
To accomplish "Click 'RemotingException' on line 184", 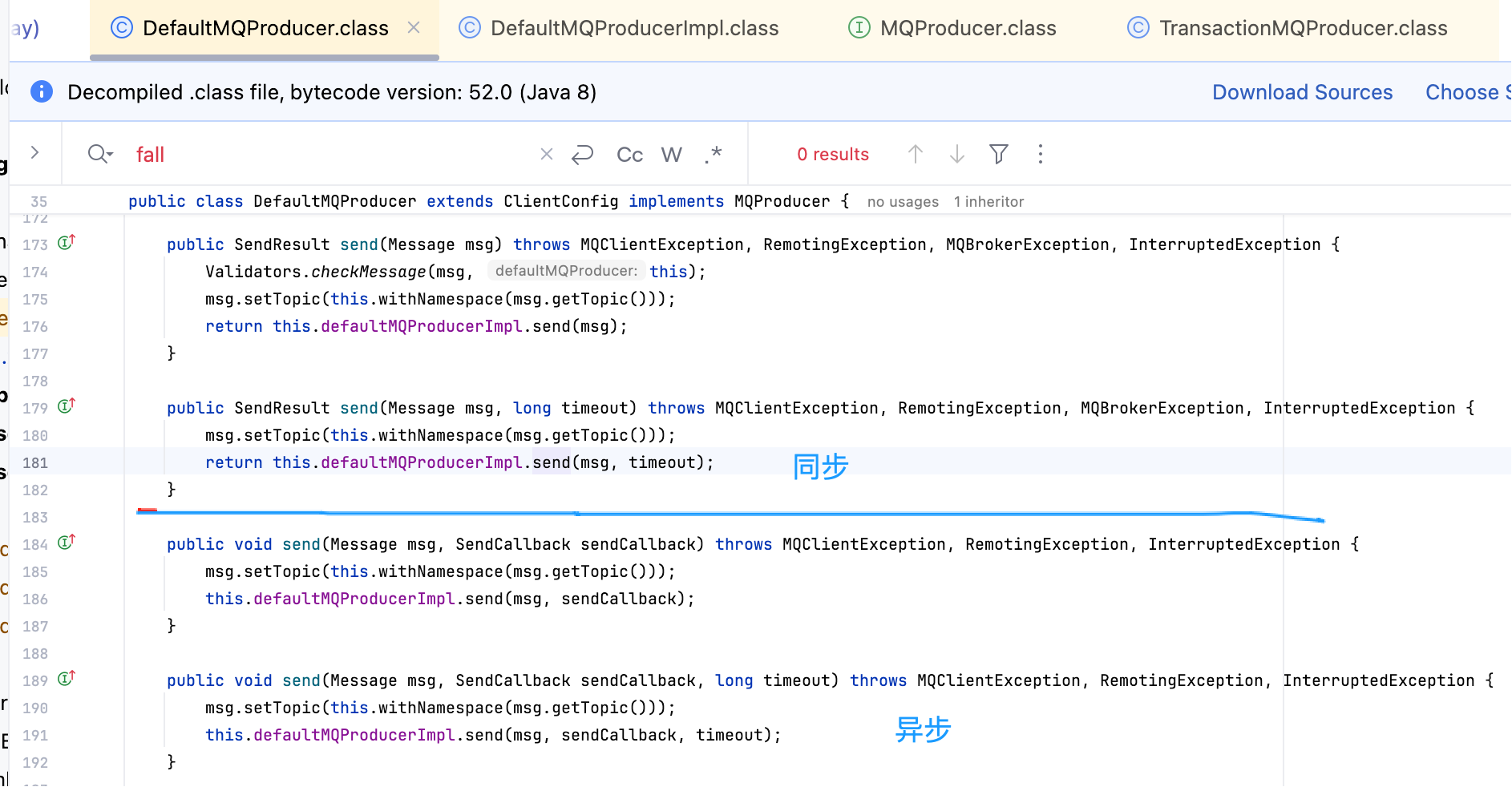I will pos(1047,544).
